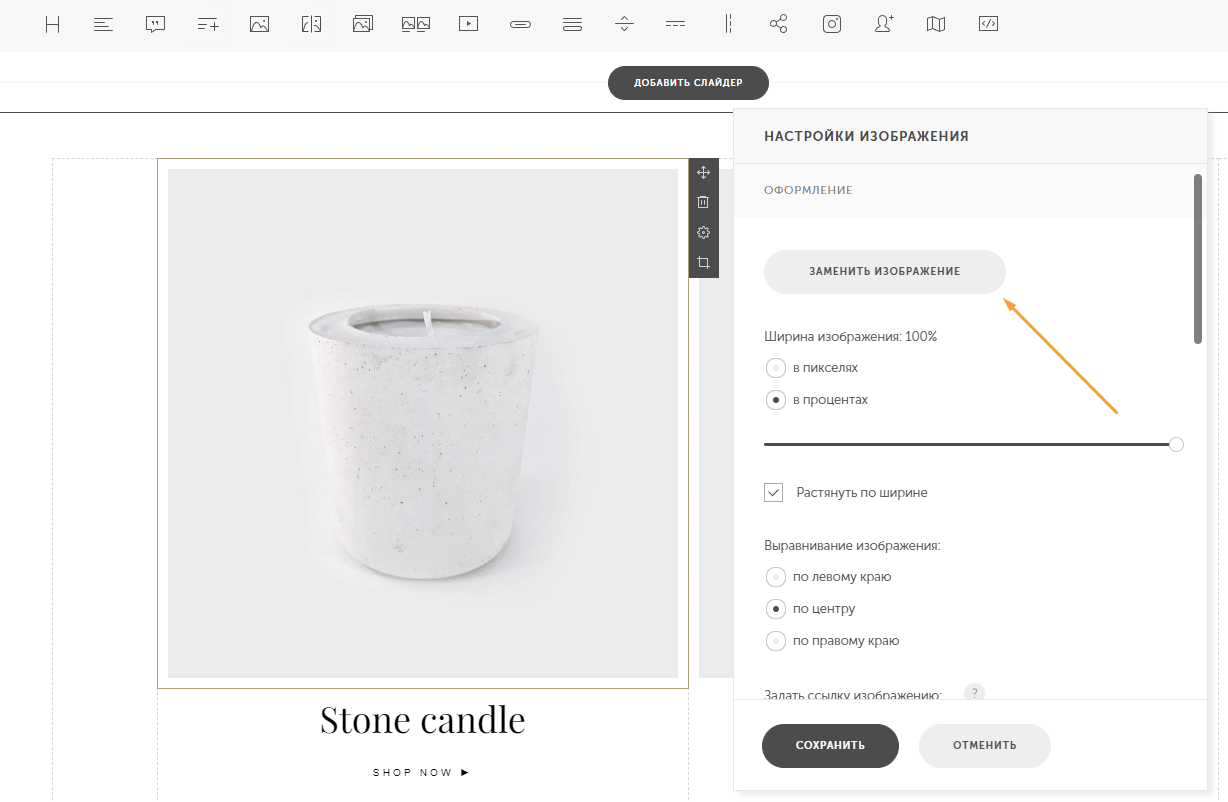
Task: Click the Заменить изображение button
Action: pos(885,272)
